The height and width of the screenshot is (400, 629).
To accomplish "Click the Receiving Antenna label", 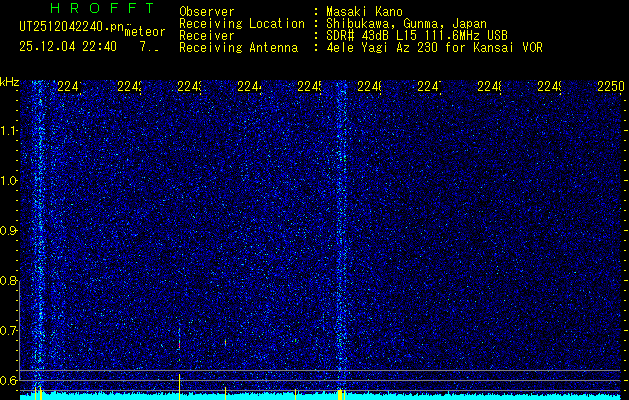I will click(x=238, y=48).
